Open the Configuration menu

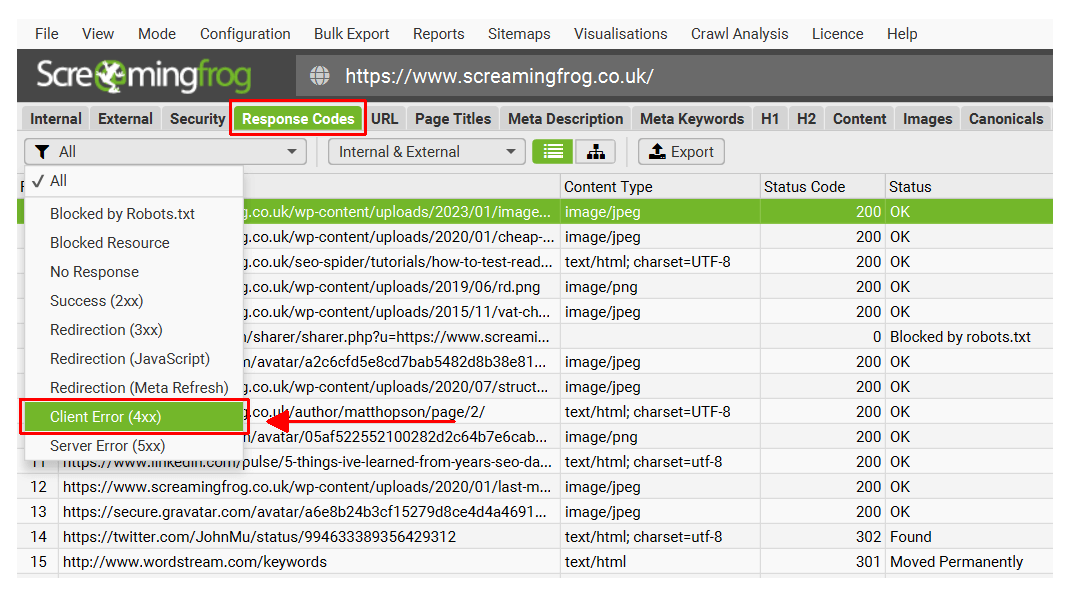245,33
